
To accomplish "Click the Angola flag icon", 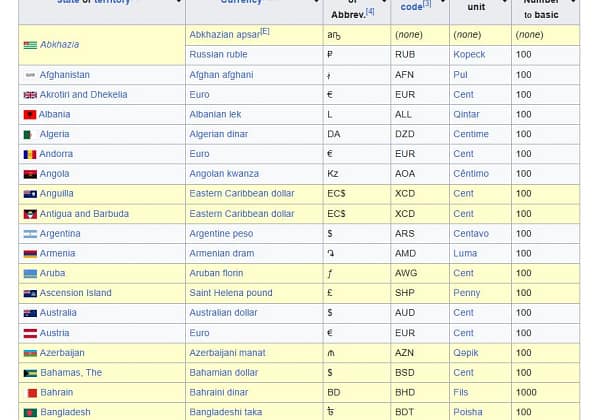I will coord(30,174).
